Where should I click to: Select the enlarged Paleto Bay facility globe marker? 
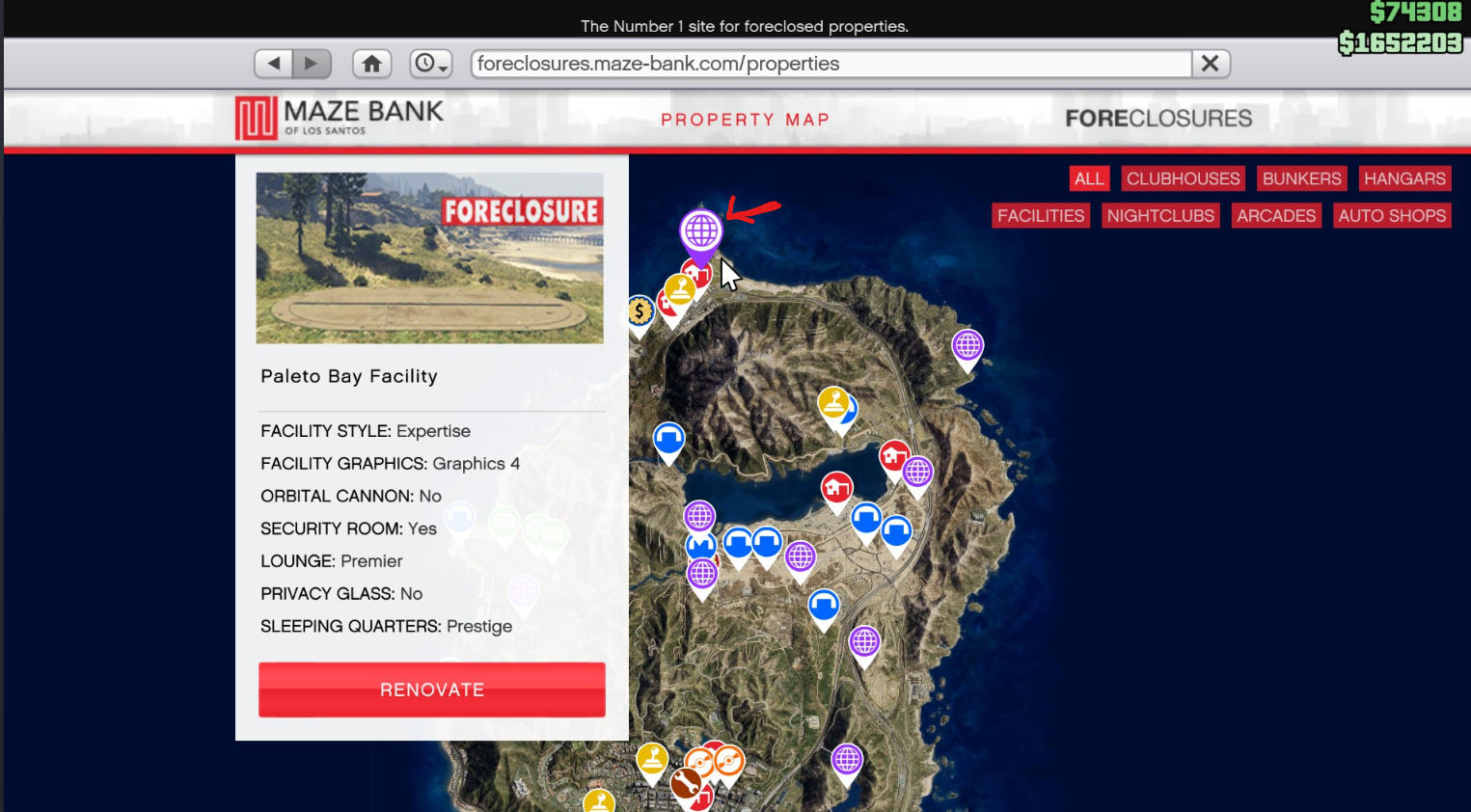tap(701, 232)
